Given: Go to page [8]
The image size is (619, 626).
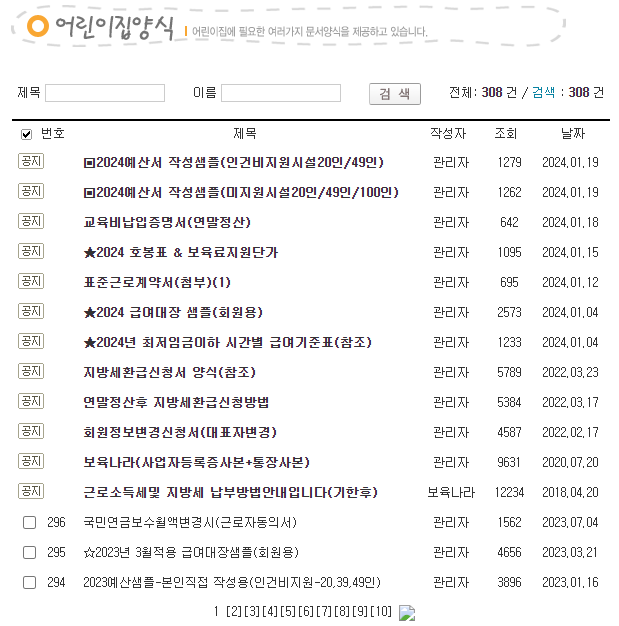Looking at the screenshot, I should point(342,611).
